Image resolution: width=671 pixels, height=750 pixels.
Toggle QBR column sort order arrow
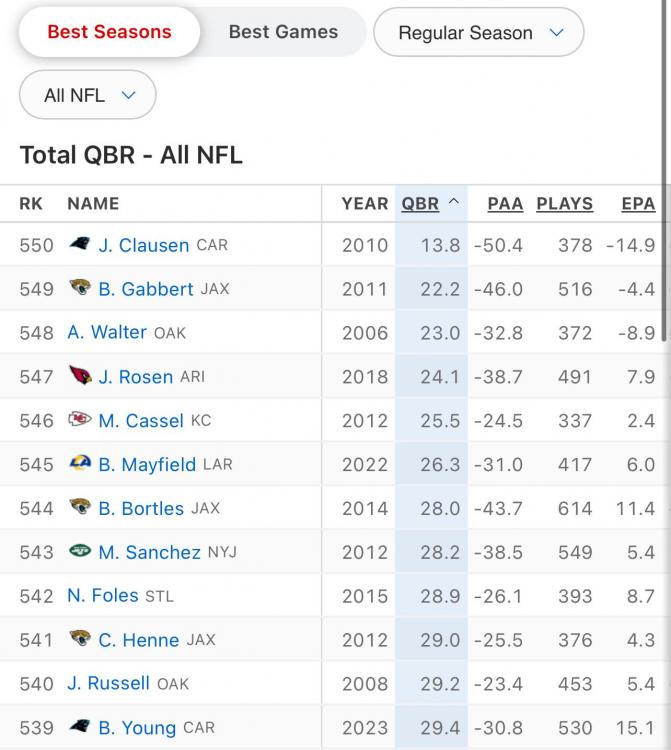[x=454, y=203]
